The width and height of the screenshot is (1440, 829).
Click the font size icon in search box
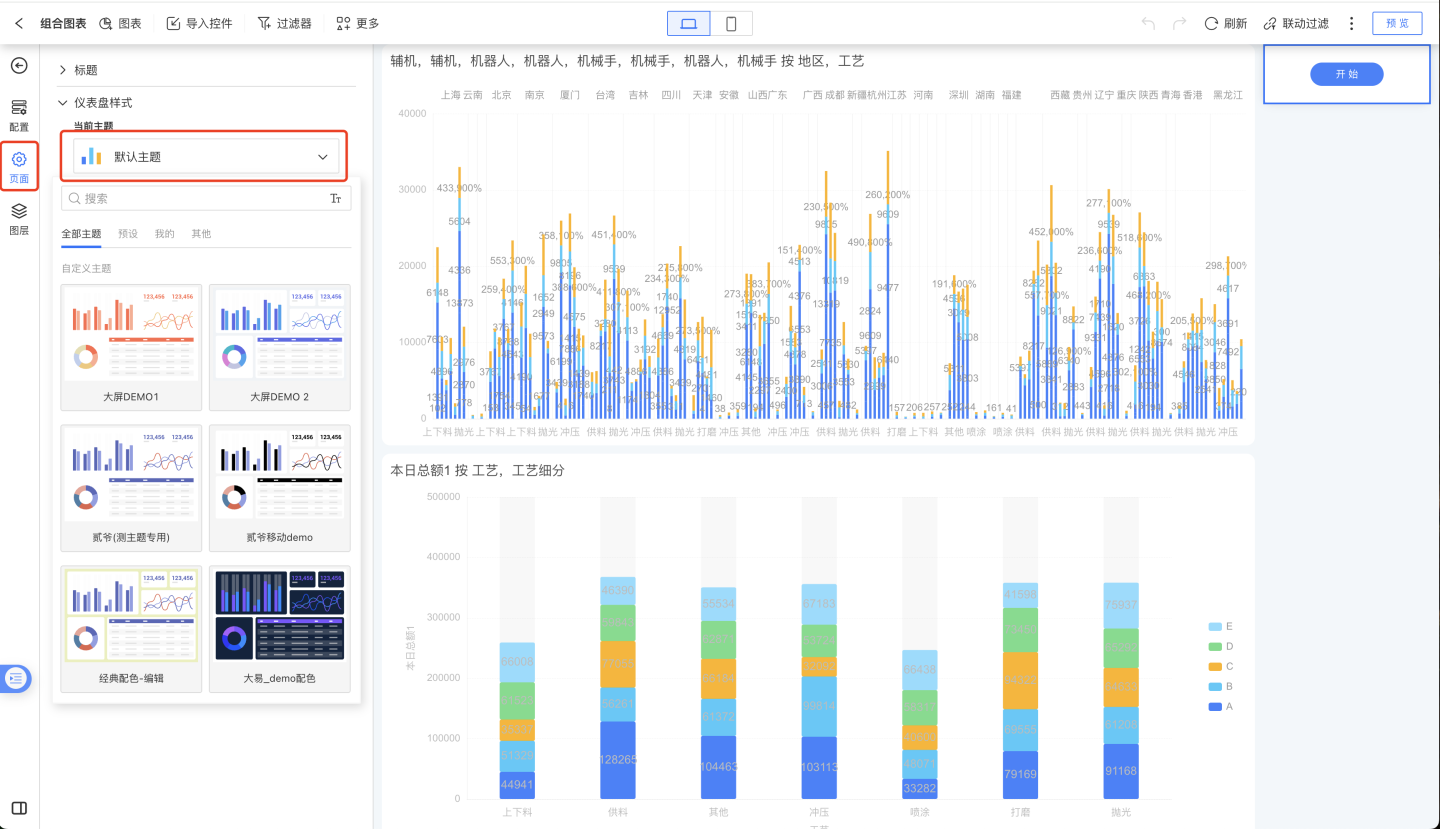tap(336, 199)
